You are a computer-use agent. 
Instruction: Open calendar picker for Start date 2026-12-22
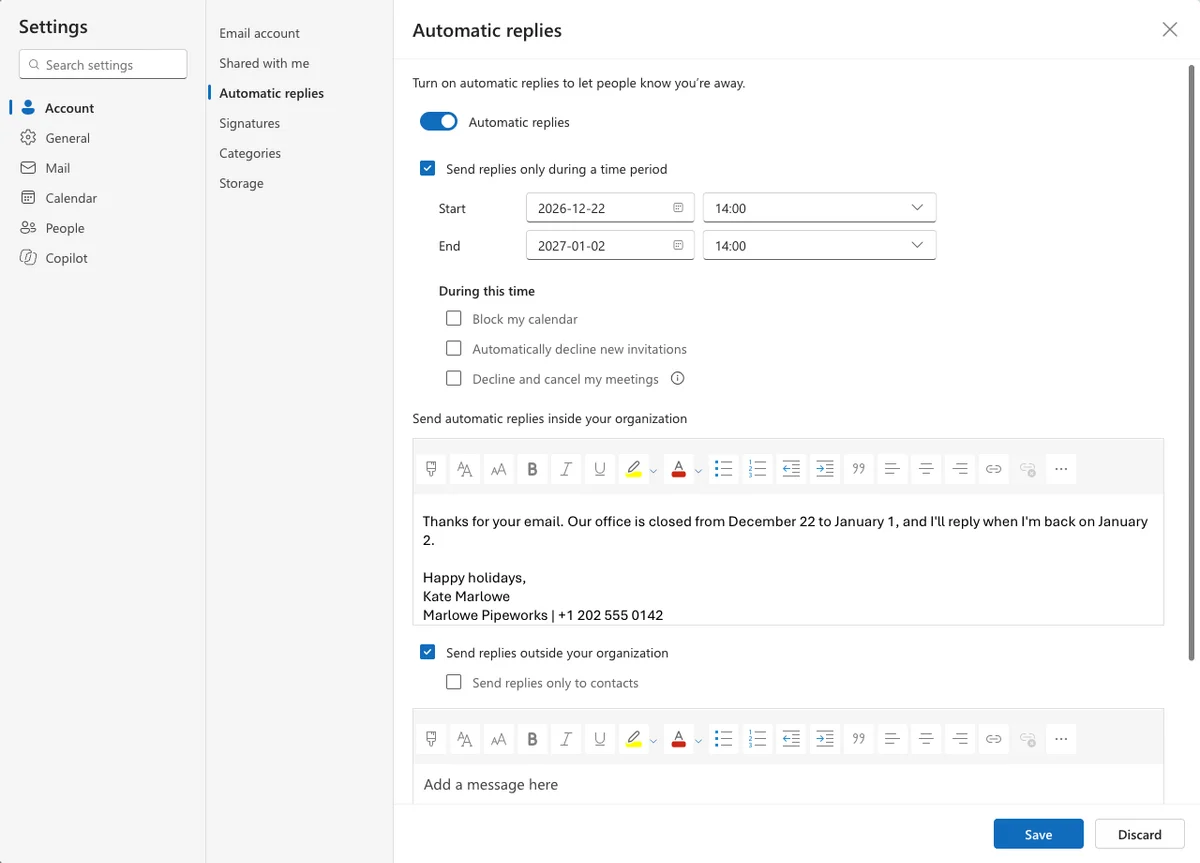coord(678,208)
